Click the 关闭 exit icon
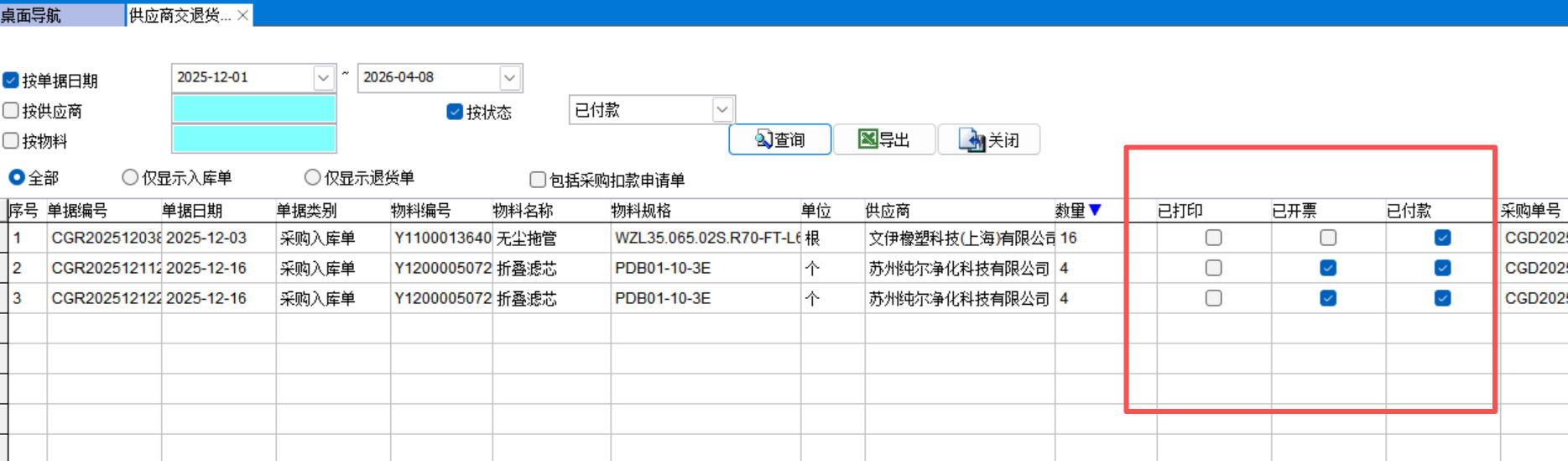 (x=972, y=139)
